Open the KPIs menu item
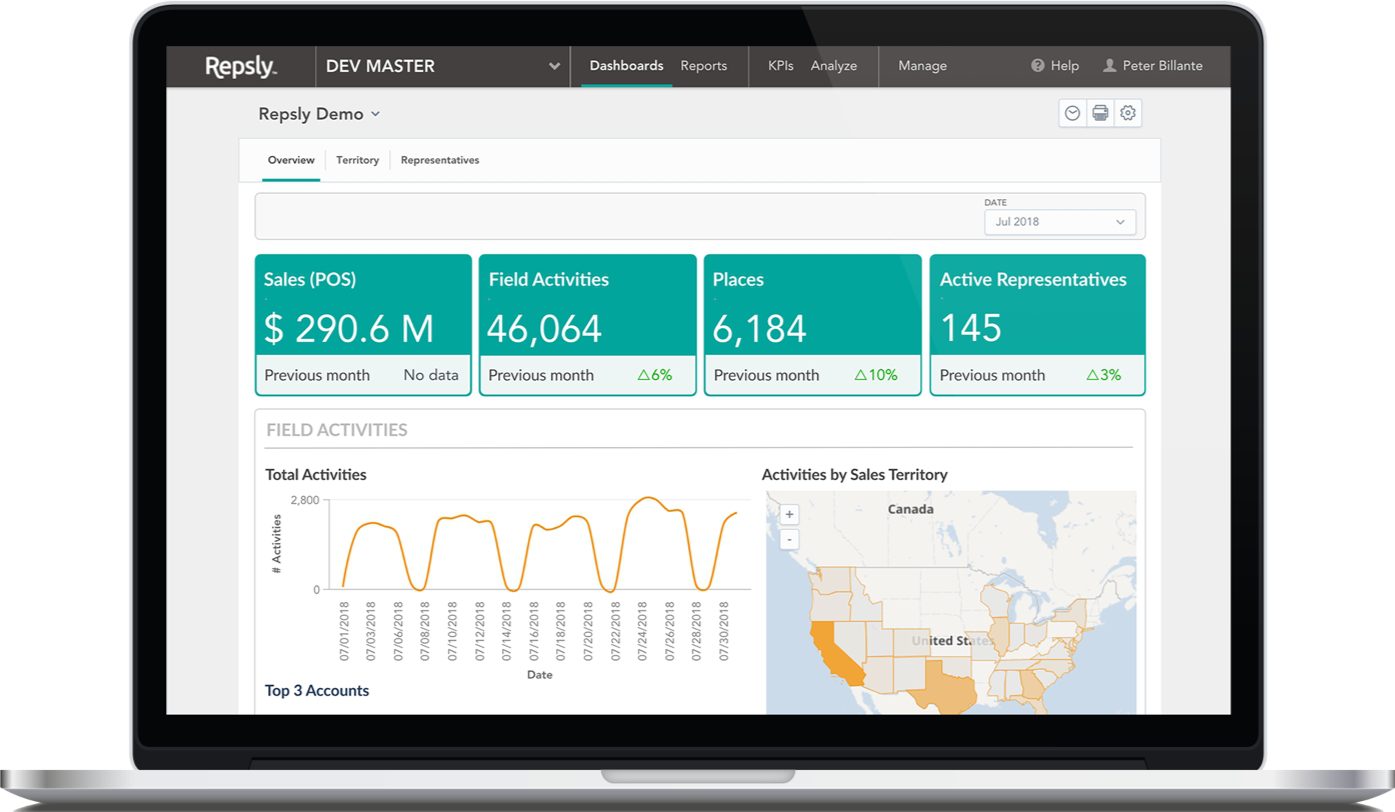Viewport: 1395px width, 812px height. pos(780,66)
